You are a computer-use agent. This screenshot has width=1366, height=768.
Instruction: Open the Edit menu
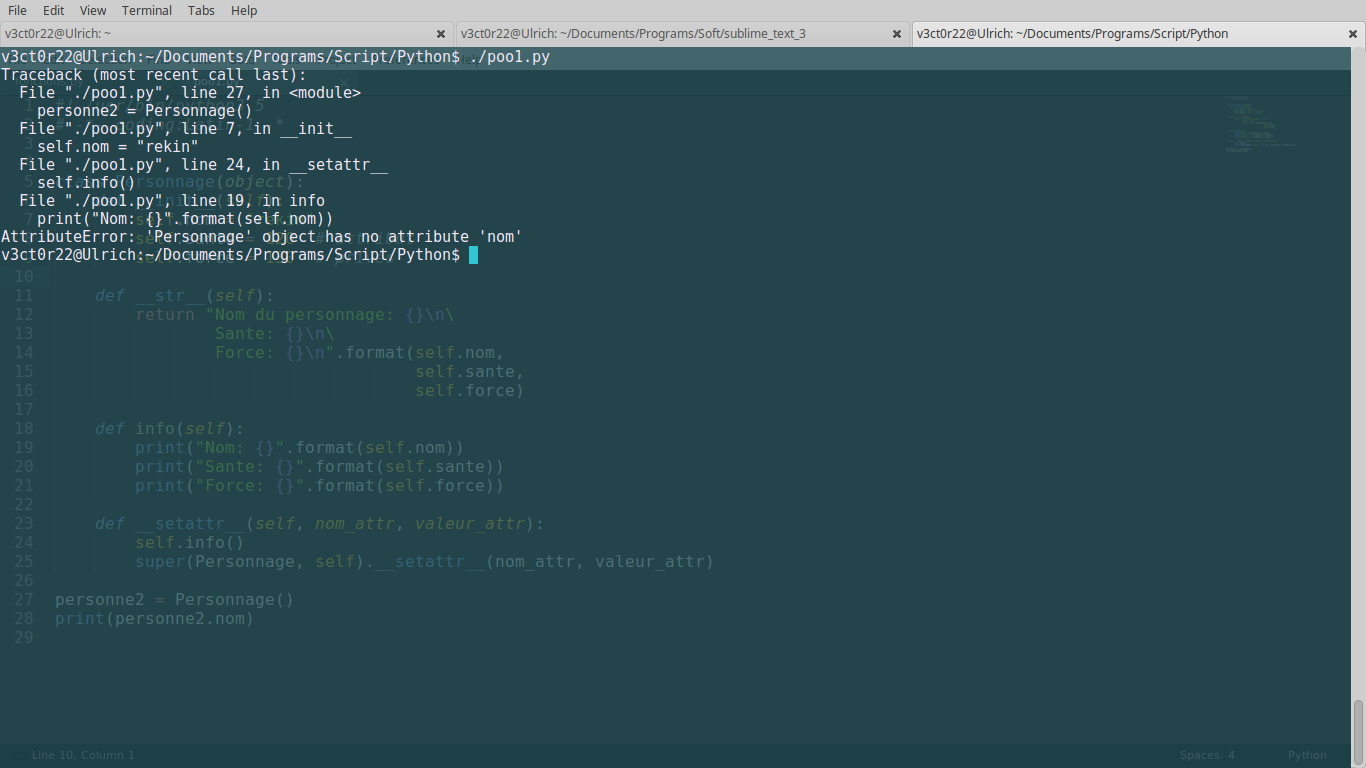(53, 10)
